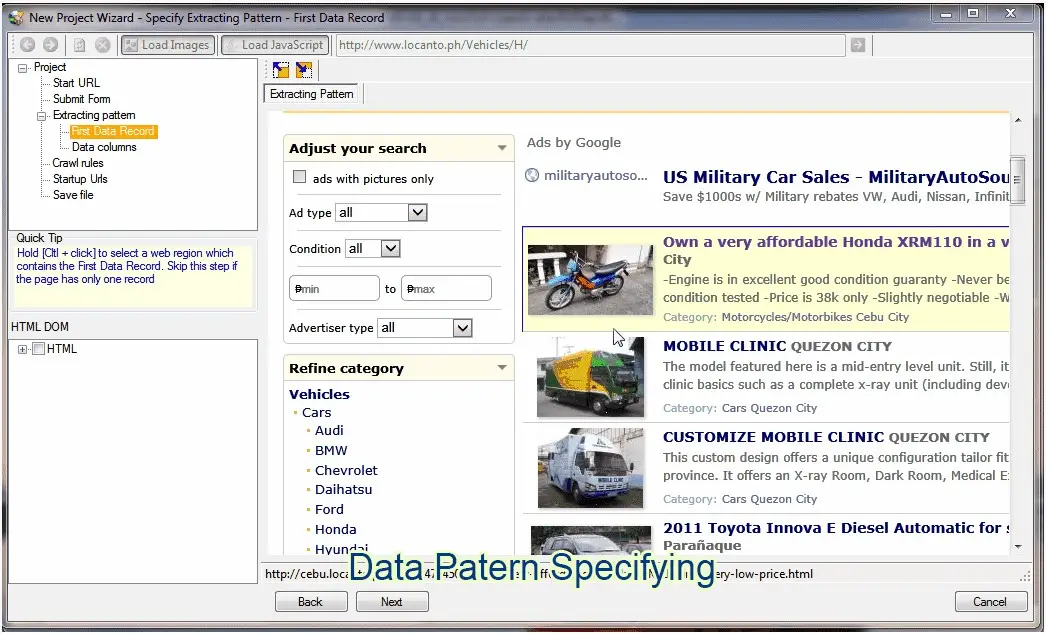This screenshot has height=634, width=1046.
Task: Select Submit Form in project tree
Action: [x=81, y=99]
